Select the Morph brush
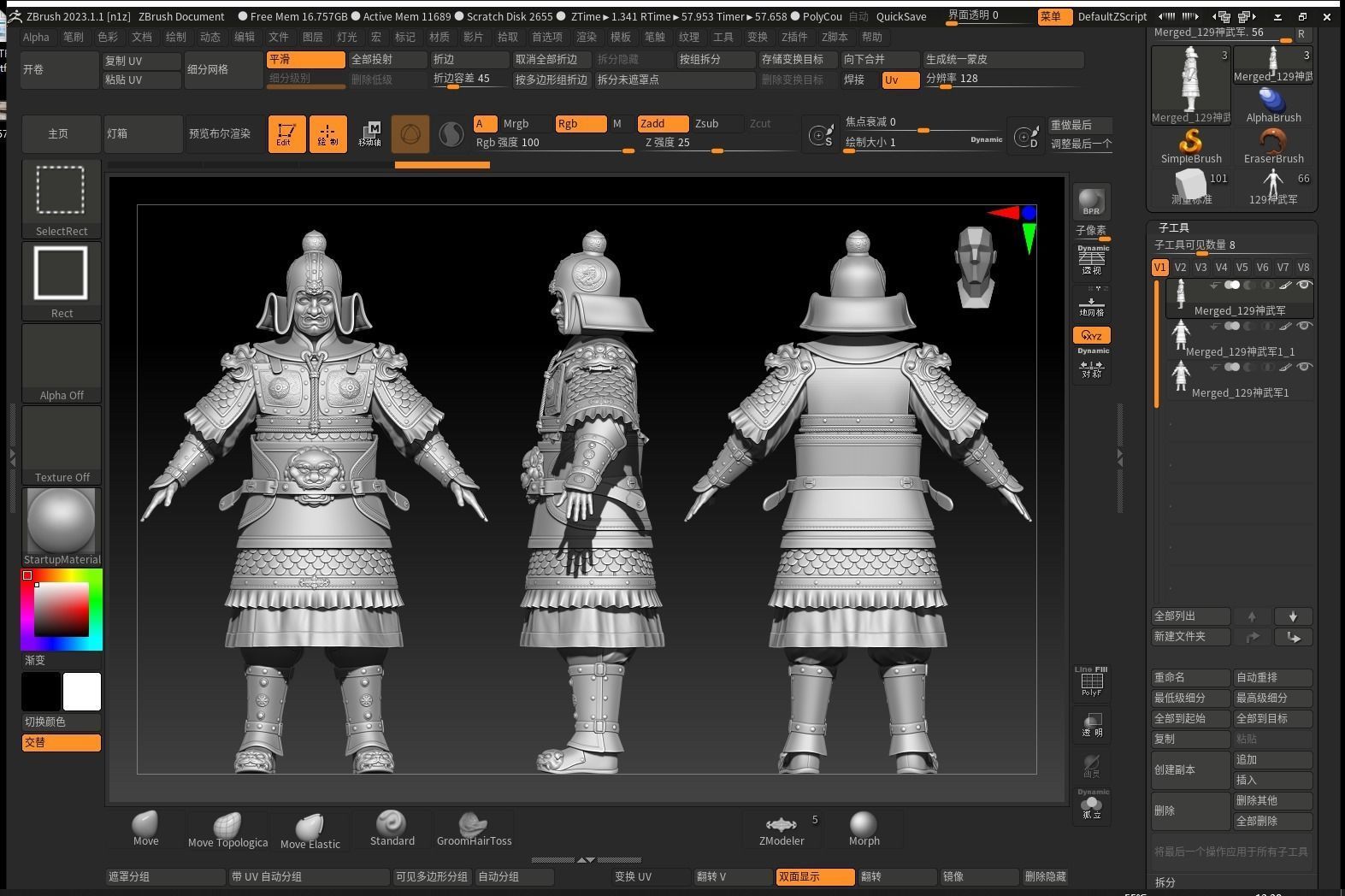1345x896 pixels. click(864, 829)
